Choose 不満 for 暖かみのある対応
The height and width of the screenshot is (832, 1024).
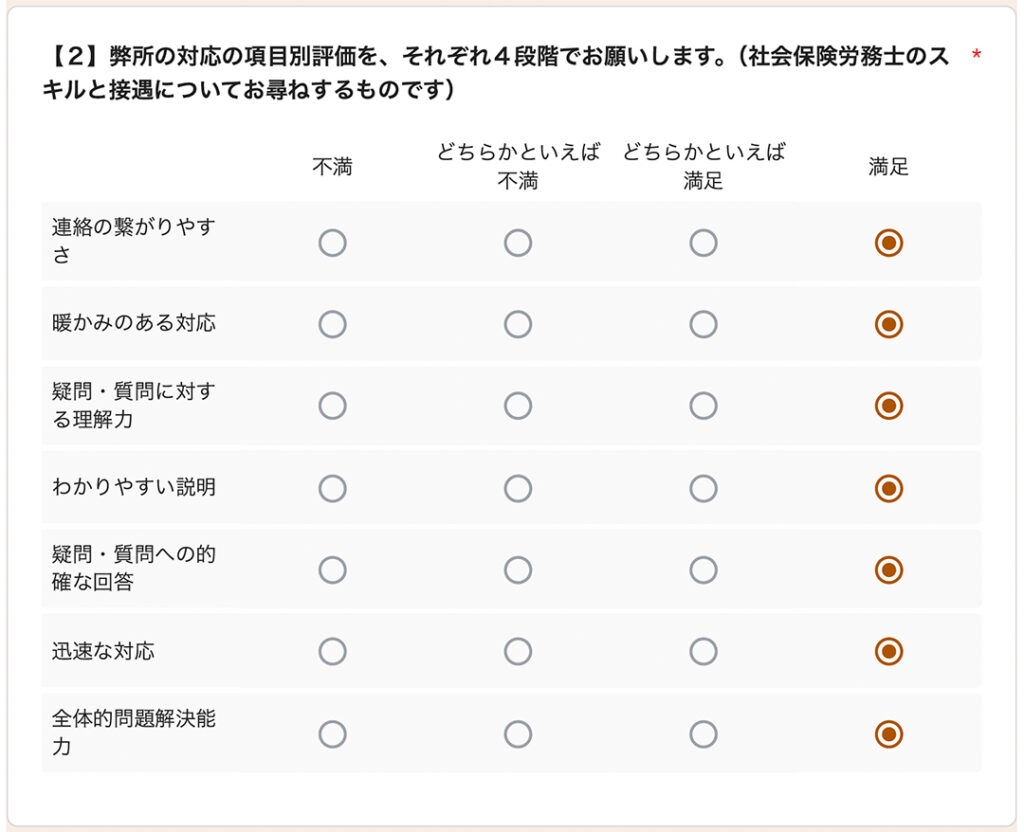[333, 323]
